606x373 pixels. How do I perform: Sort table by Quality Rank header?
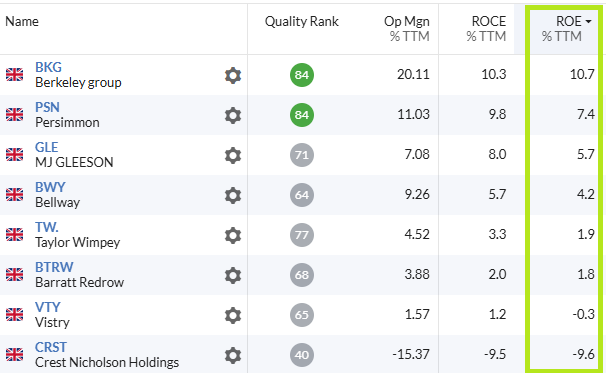(301, 21)
